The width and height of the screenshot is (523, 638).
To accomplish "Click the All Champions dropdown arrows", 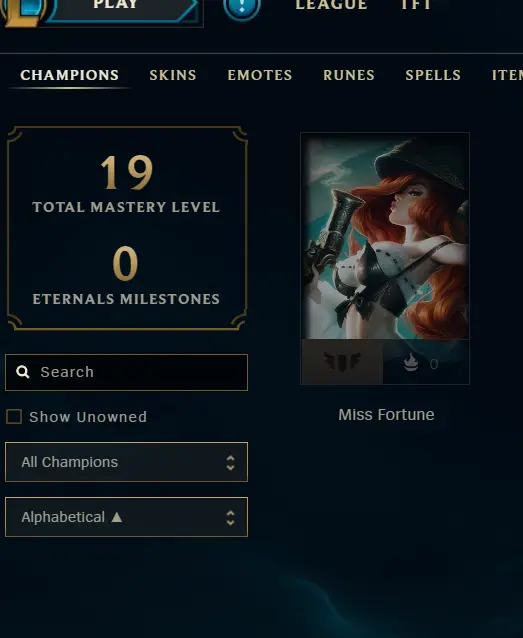I will tap(230, 463).
